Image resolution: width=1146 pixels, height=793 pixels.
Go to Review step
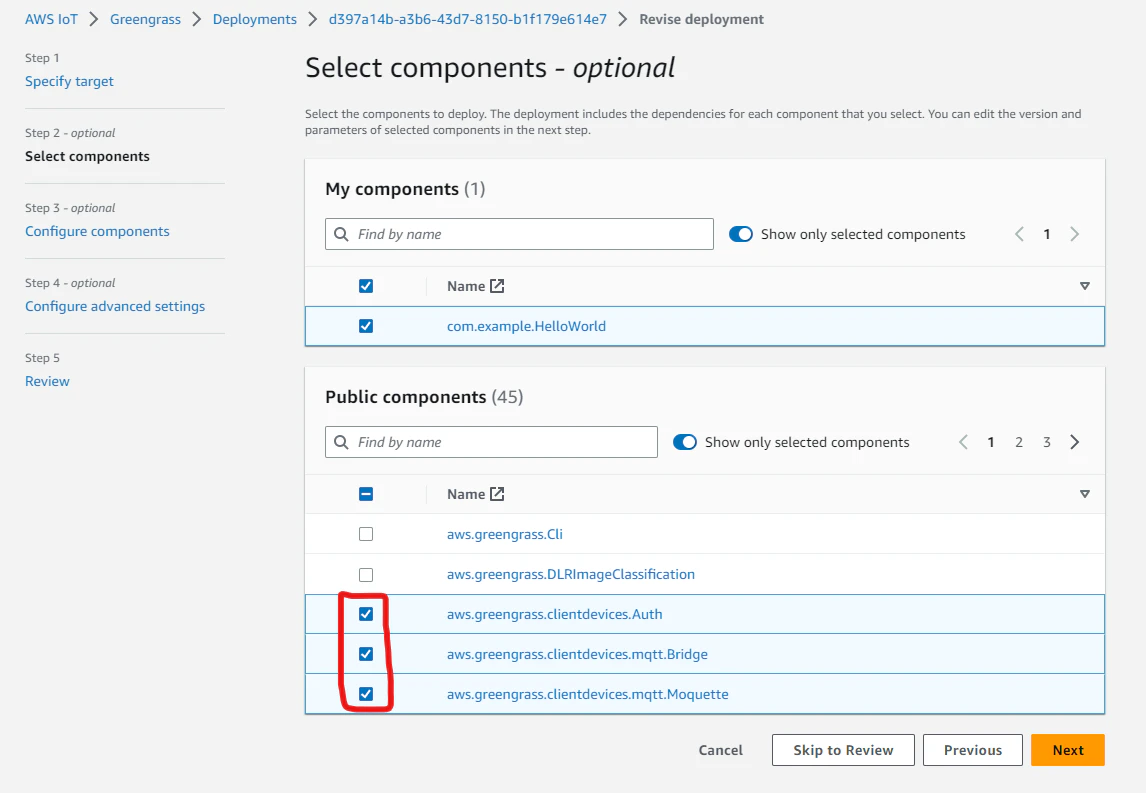tap(48, 381)
